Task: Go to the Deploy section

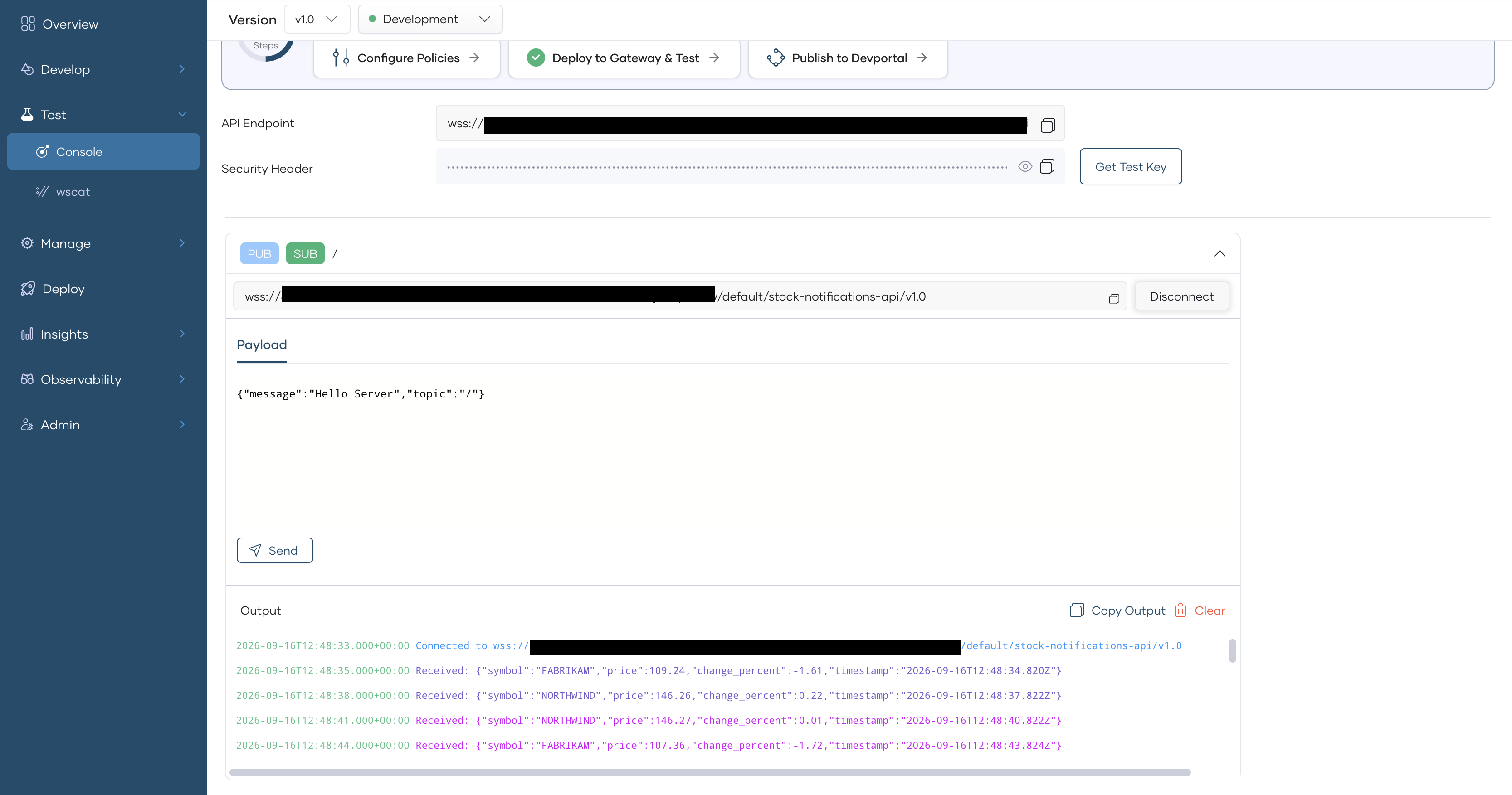Action: (x=103, y=289)
